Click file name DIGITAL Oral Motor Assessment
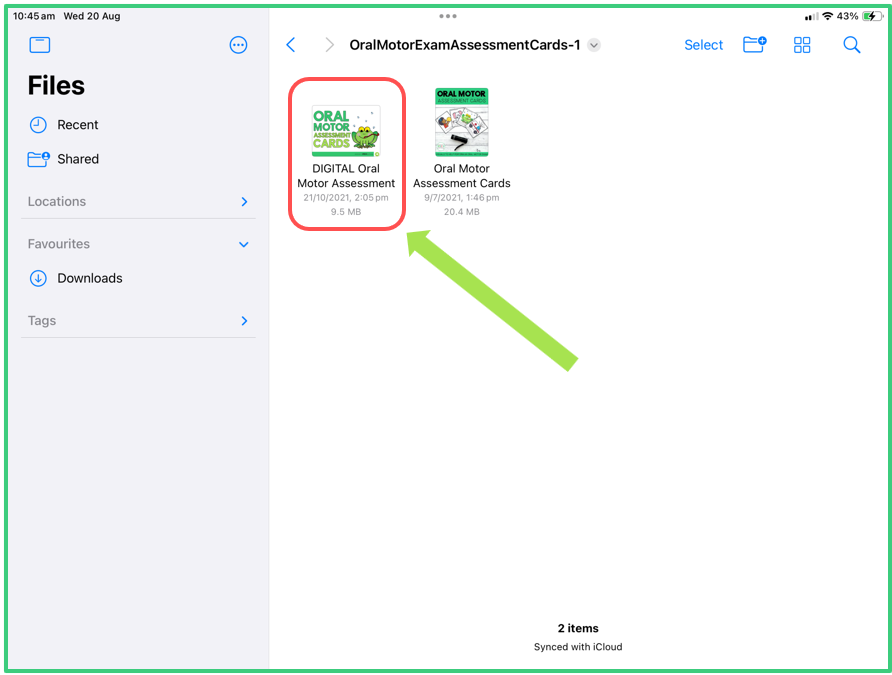Screen dimensions: 892x675 [x=346, y=176]
